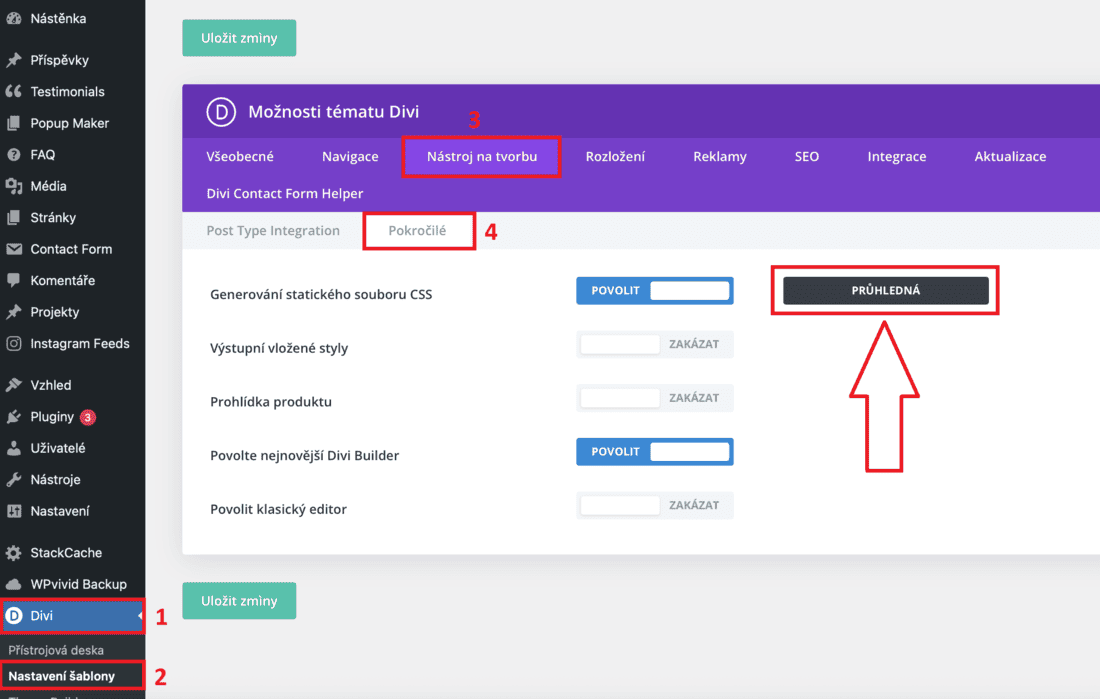Click the Prohlídka produktu label
The height and width of the screenshot is (699, 1100).
(271, 402)
